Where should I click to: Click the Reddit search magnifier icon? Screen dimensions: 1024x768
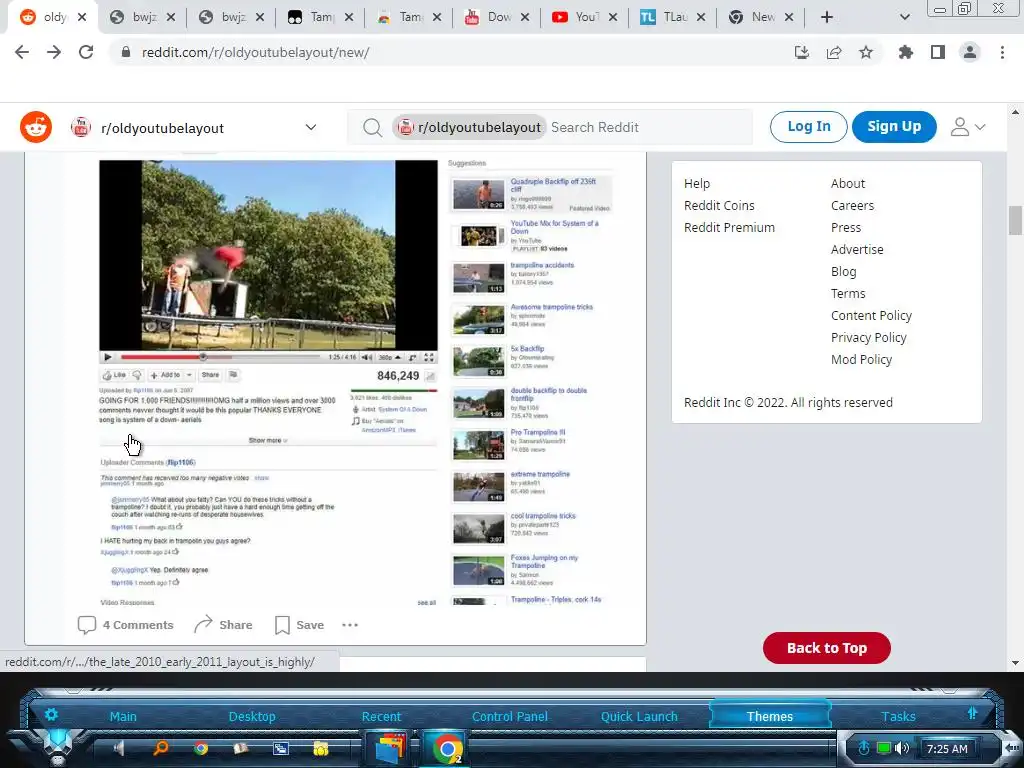click(x=372, y=127)
